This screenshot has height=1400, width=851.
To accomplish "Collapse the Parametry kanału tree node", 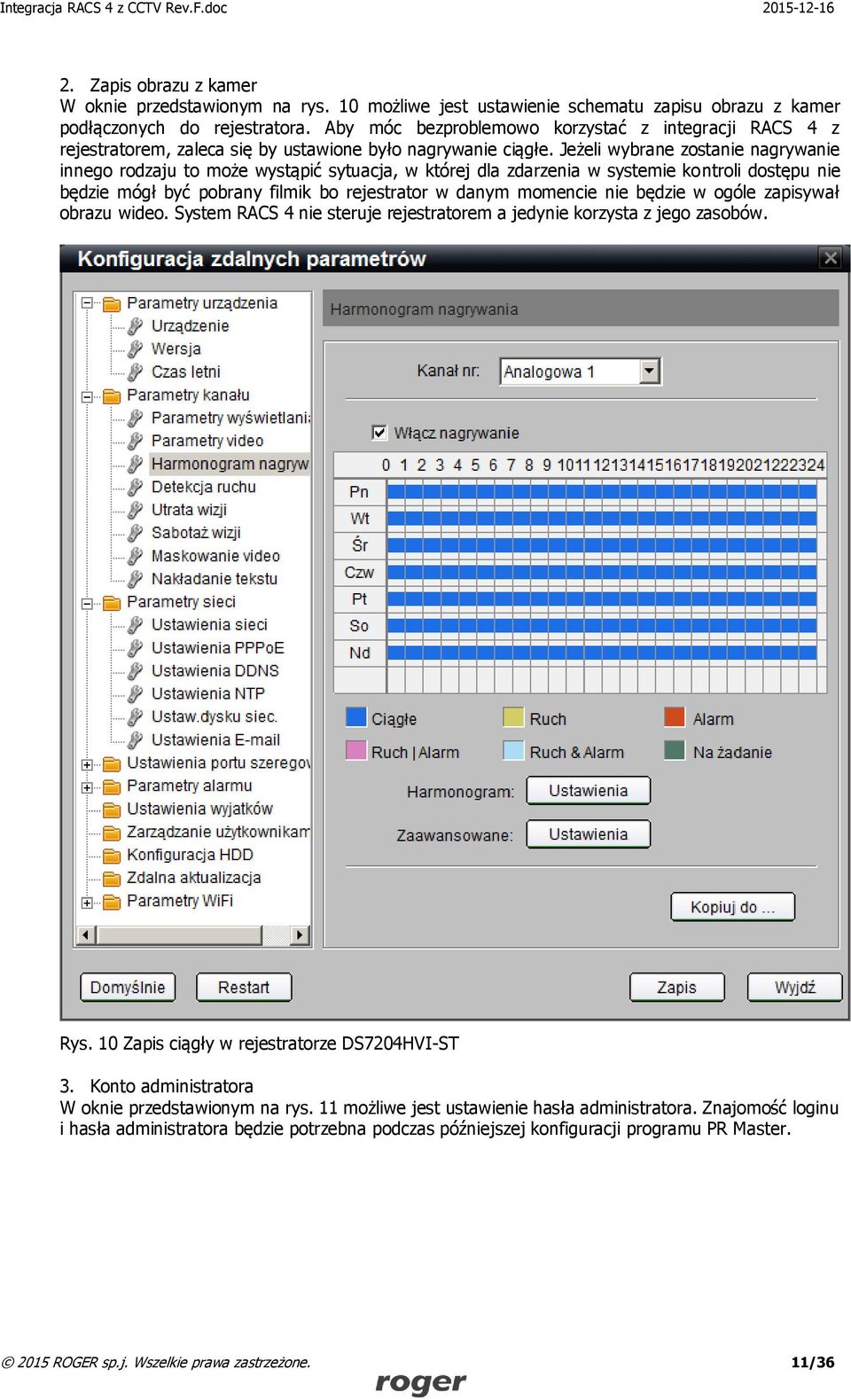I will point(87,396).
